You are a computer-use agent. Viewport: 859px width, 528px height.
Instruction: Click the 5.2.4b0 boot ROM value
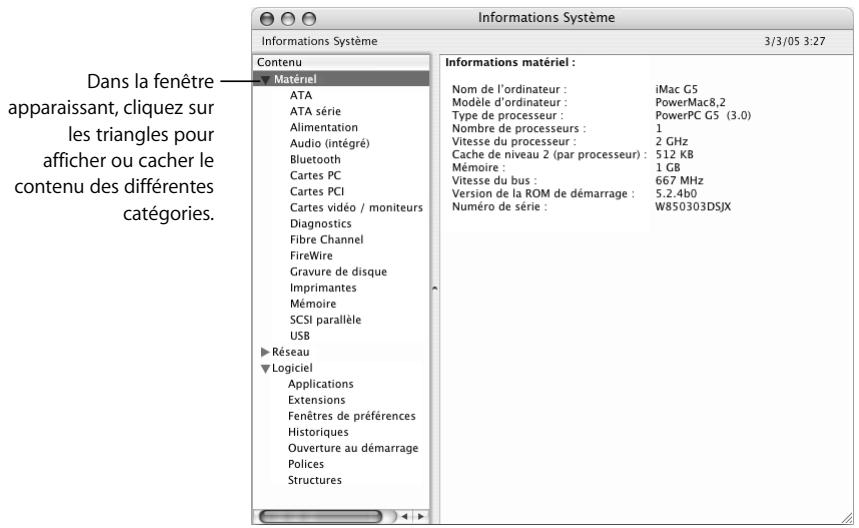point(677,194)
